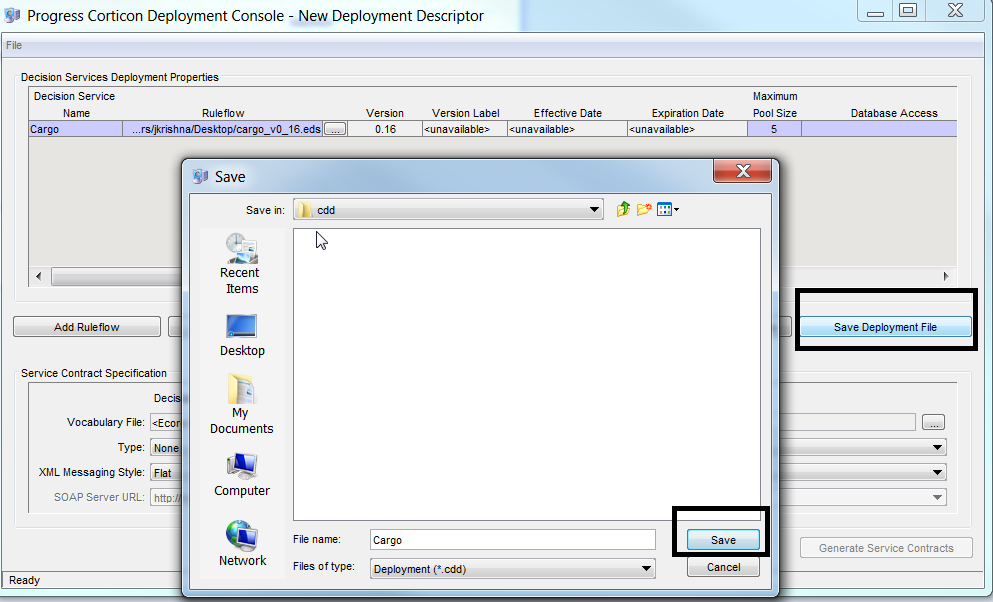Minimize the Deployment Console window
The height and width of the screenshot is (602, 993).
pos(875,11)
